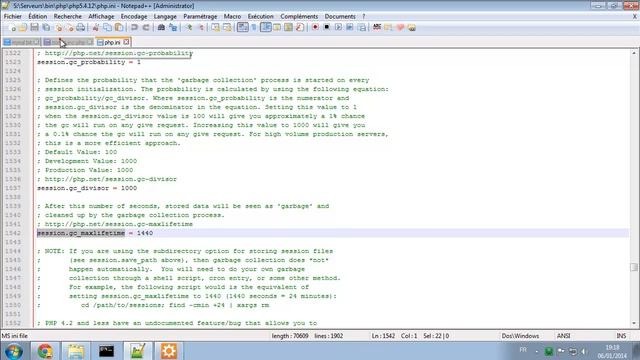Open the Paramétrage menu
The width and height of the screenshot is (640, 360).
click(x=200, y=16)
